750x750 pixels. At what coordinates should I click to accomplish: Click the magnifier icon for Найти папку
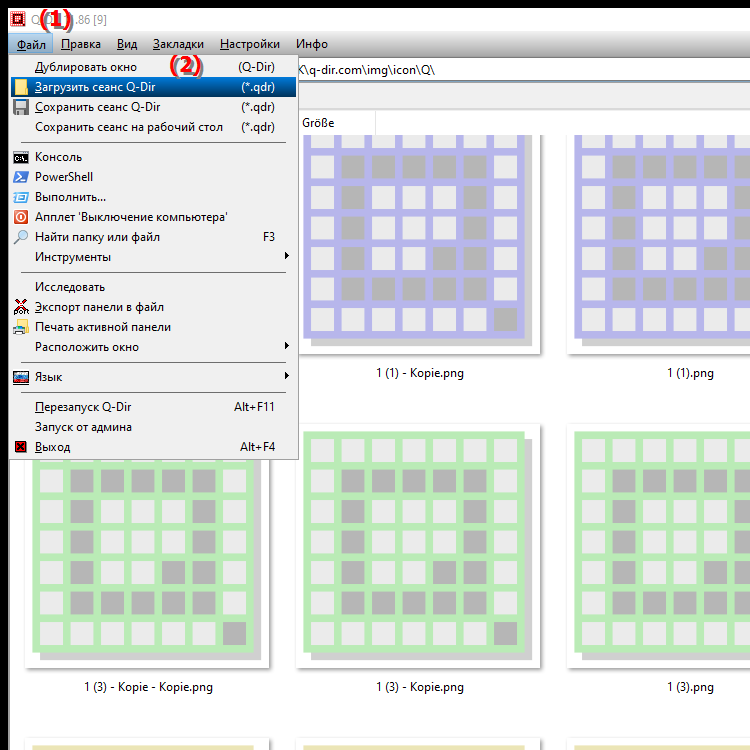pos(21,237)
